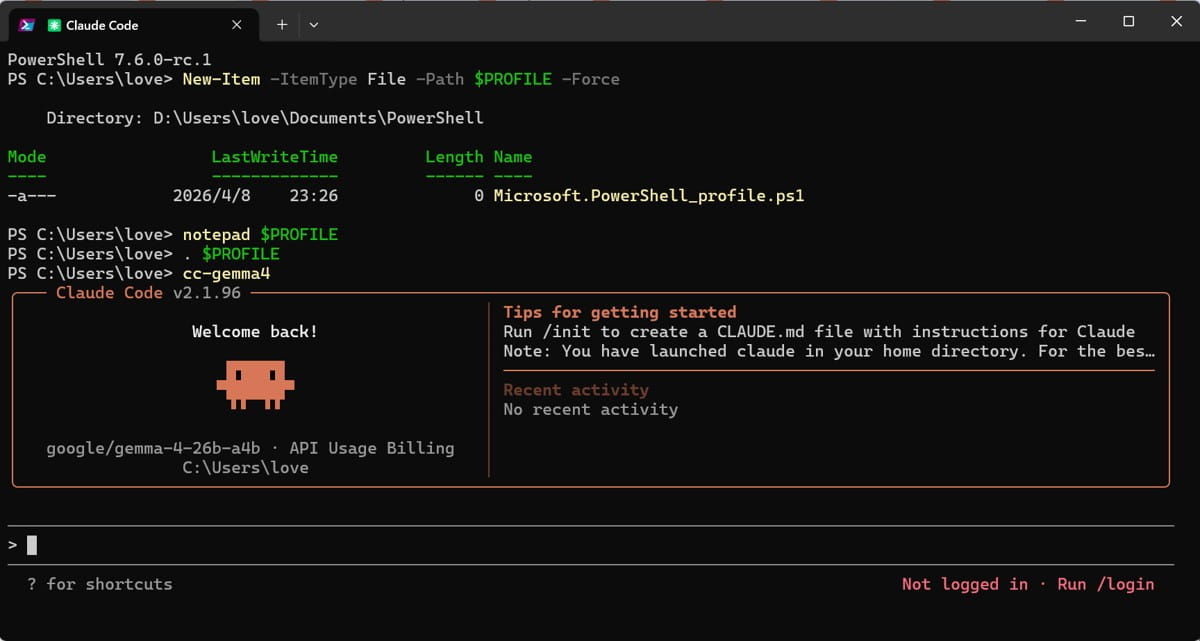Click 'Directory: D:\Users\love\Documents\PowerShell' line
Screen dimensions: 1200x641
(x=265, y=118)
